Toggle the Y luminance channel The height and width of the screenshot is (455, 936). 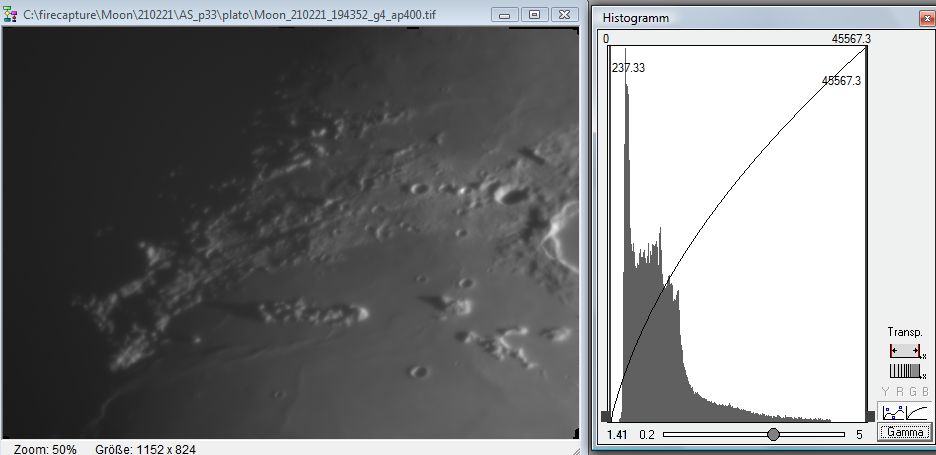pos(885,392)
